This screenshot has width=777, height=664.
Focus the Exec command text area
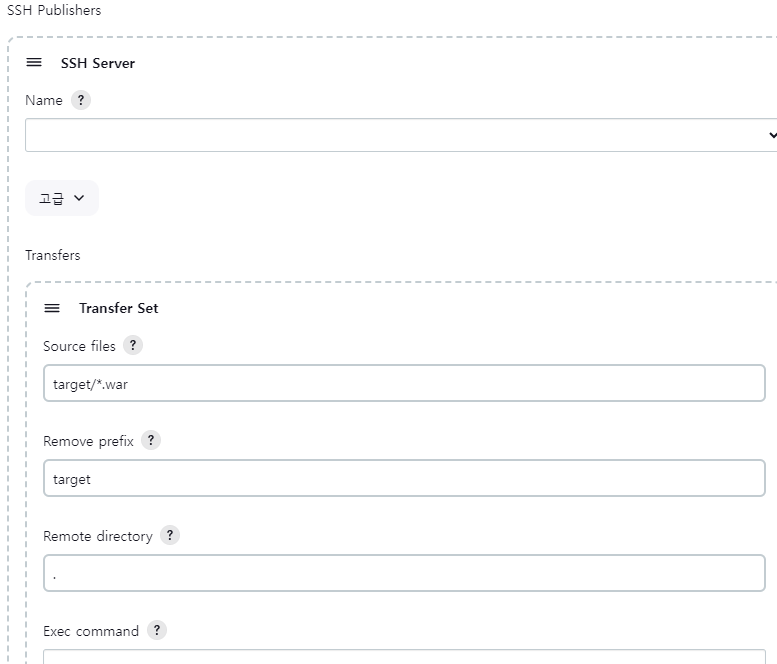coord(404,657)
